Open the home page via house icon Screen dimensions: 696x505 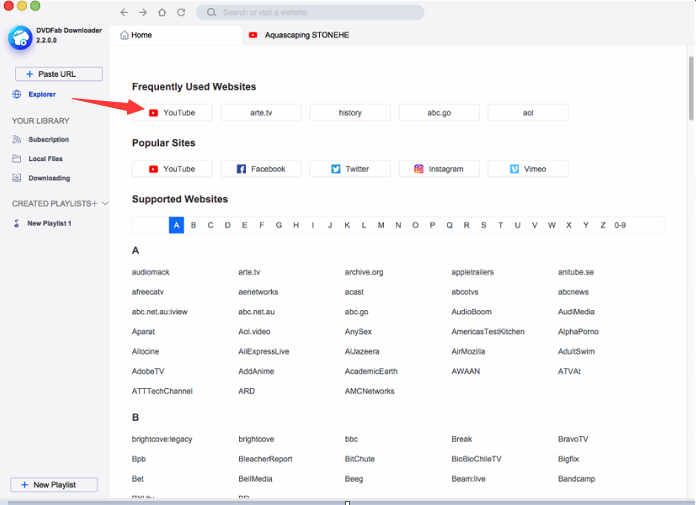(x=162, y=12)
